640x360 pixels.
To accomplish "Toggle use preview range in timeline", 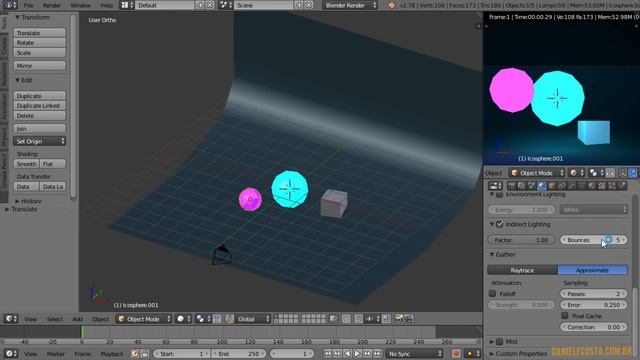I will click(x=135, y=353).
